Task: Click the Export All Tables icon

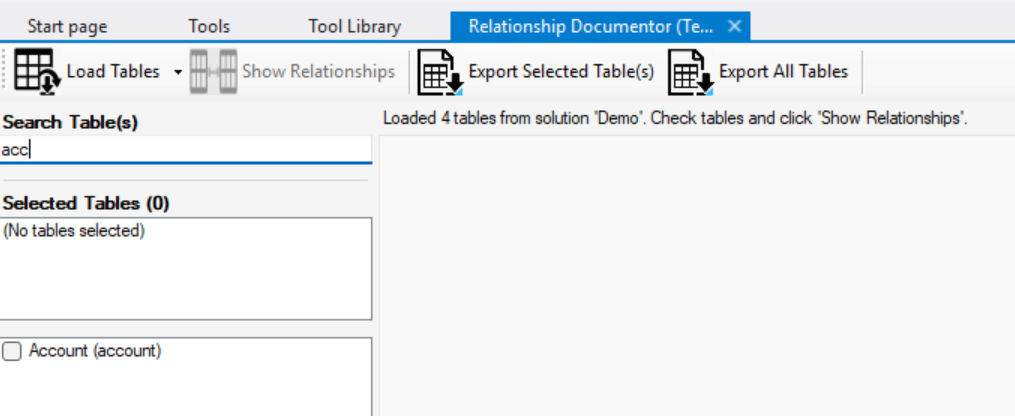Action: coord(690,71)
